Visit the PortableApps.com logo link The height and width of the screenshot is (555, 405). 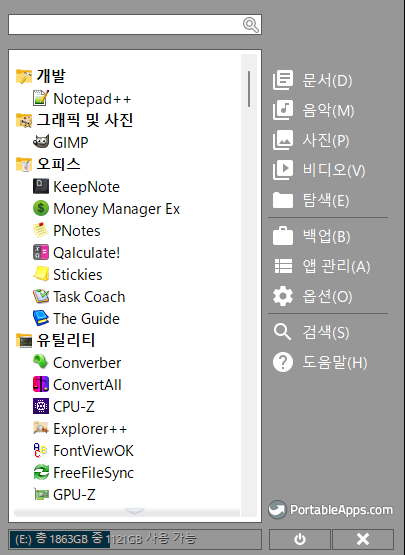331,510
